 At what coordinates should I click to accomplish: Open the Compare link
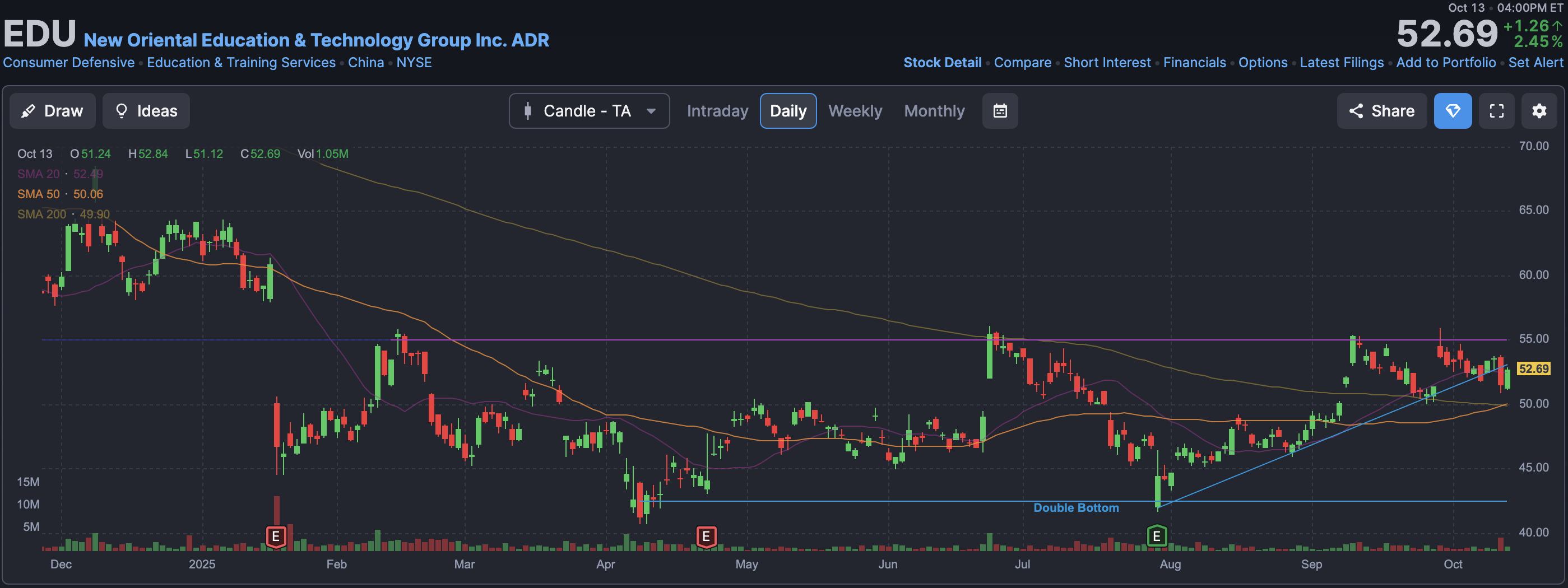point(1023,63)
